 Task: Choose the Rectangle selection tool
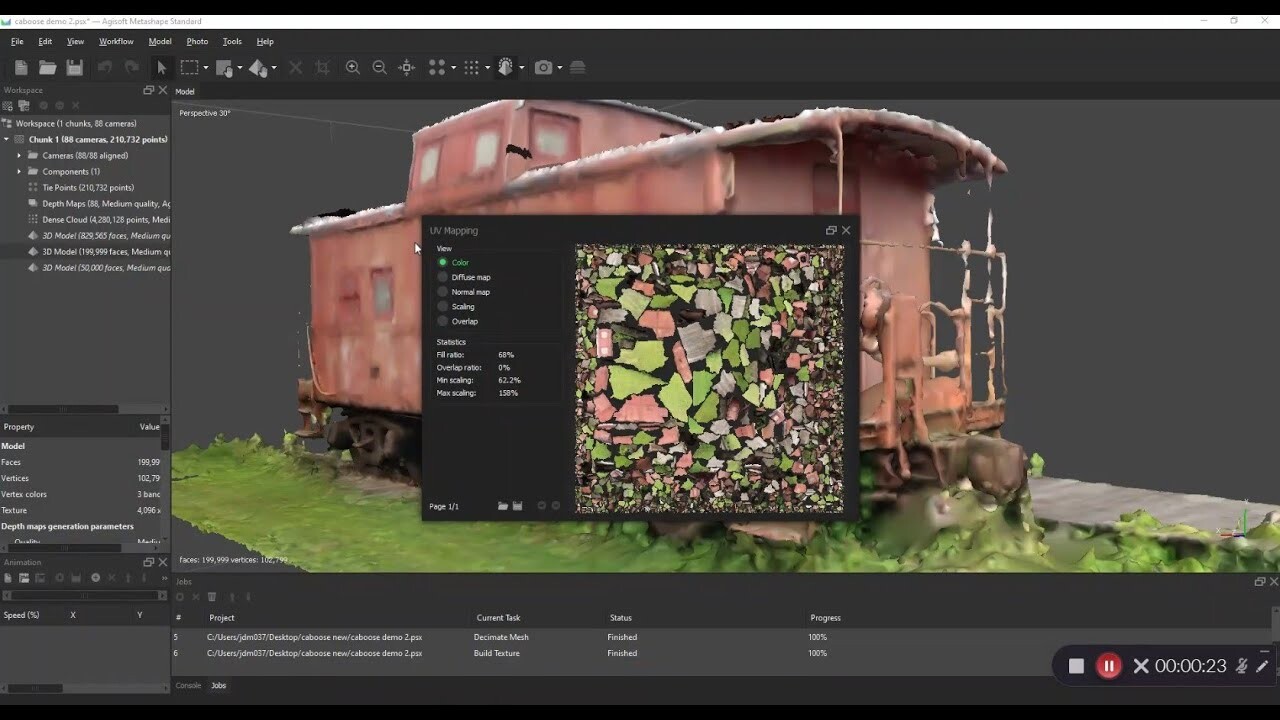click(x=189, y=68)
